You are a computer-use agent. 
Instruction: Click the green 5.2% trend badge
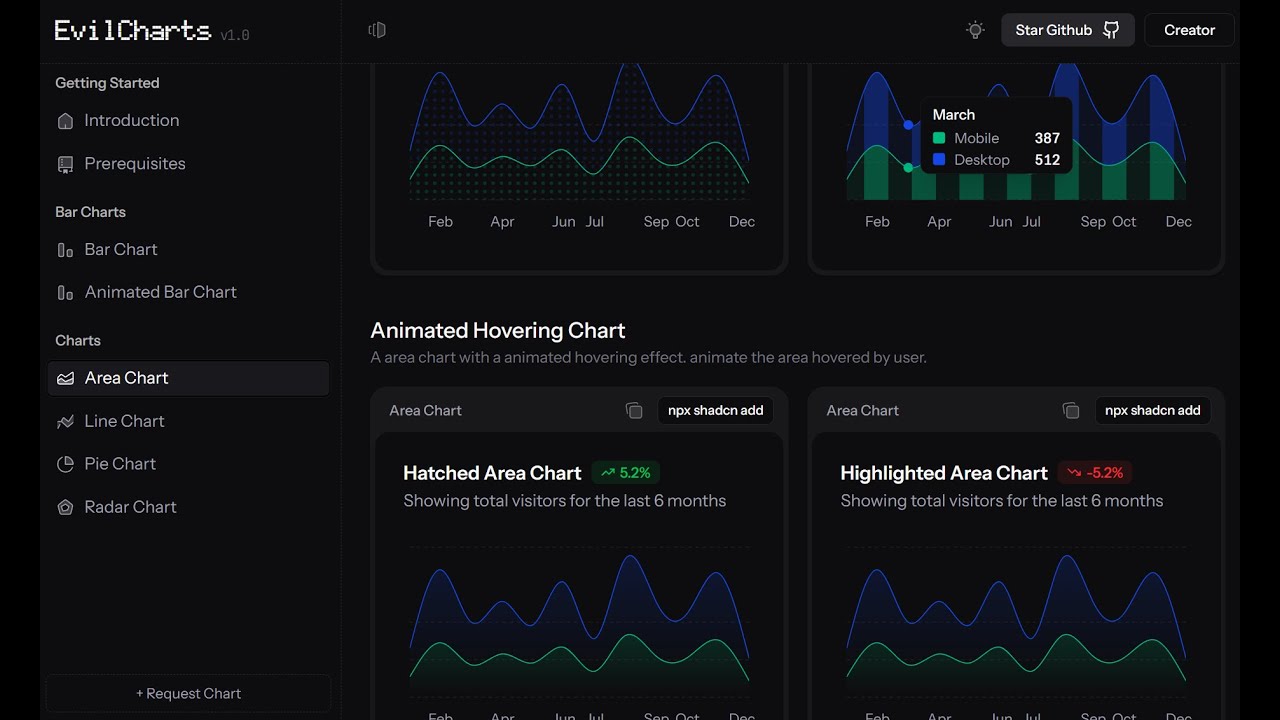tap(626, 473)
